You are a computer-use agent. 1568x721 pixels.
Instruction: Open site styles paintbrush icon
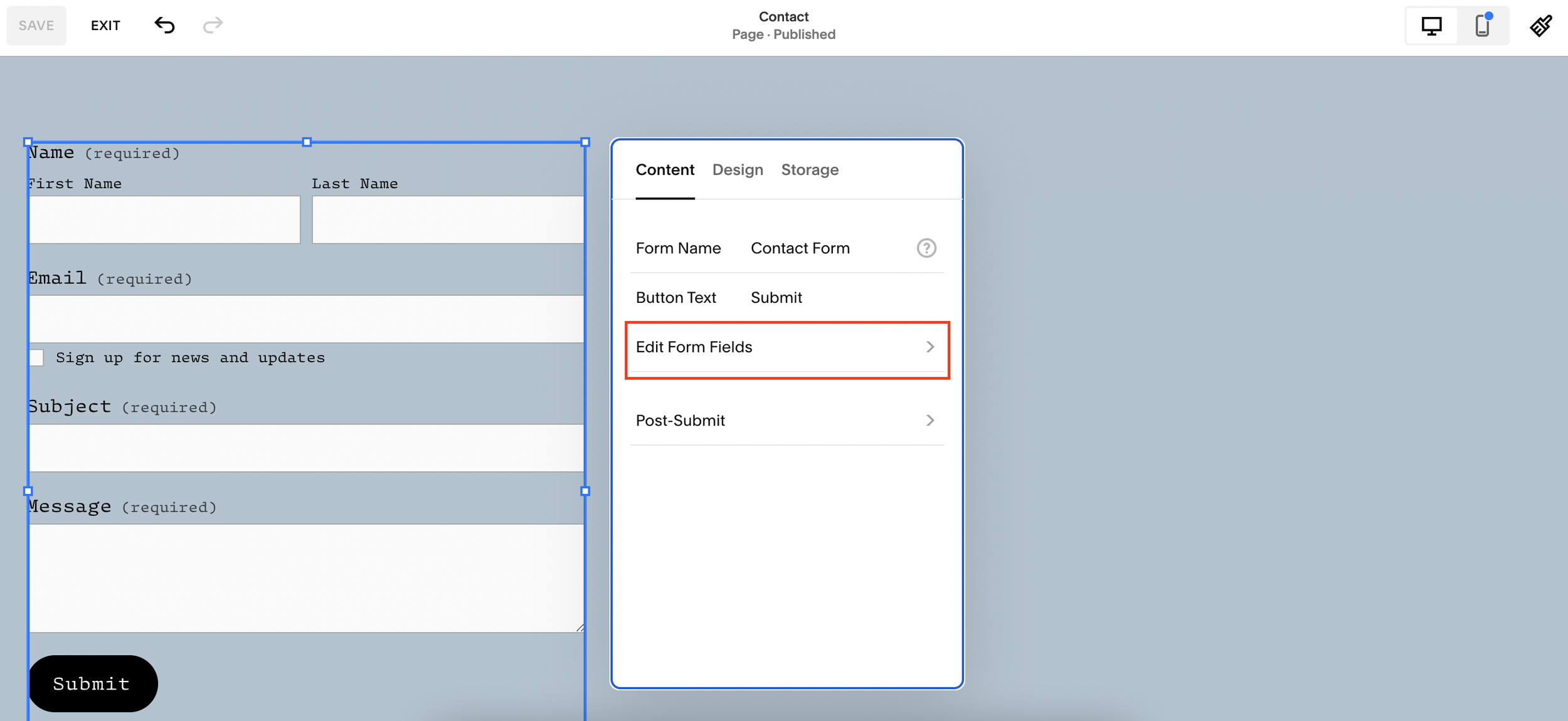click(1540, 26)
